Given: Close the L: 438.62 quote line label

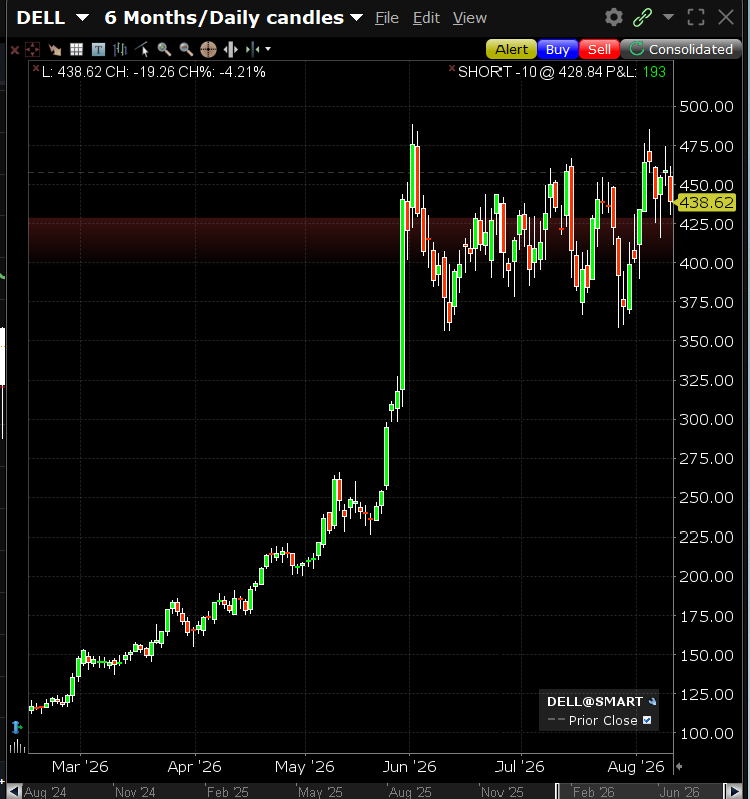Looking at the screenshot, I should 36,68.
